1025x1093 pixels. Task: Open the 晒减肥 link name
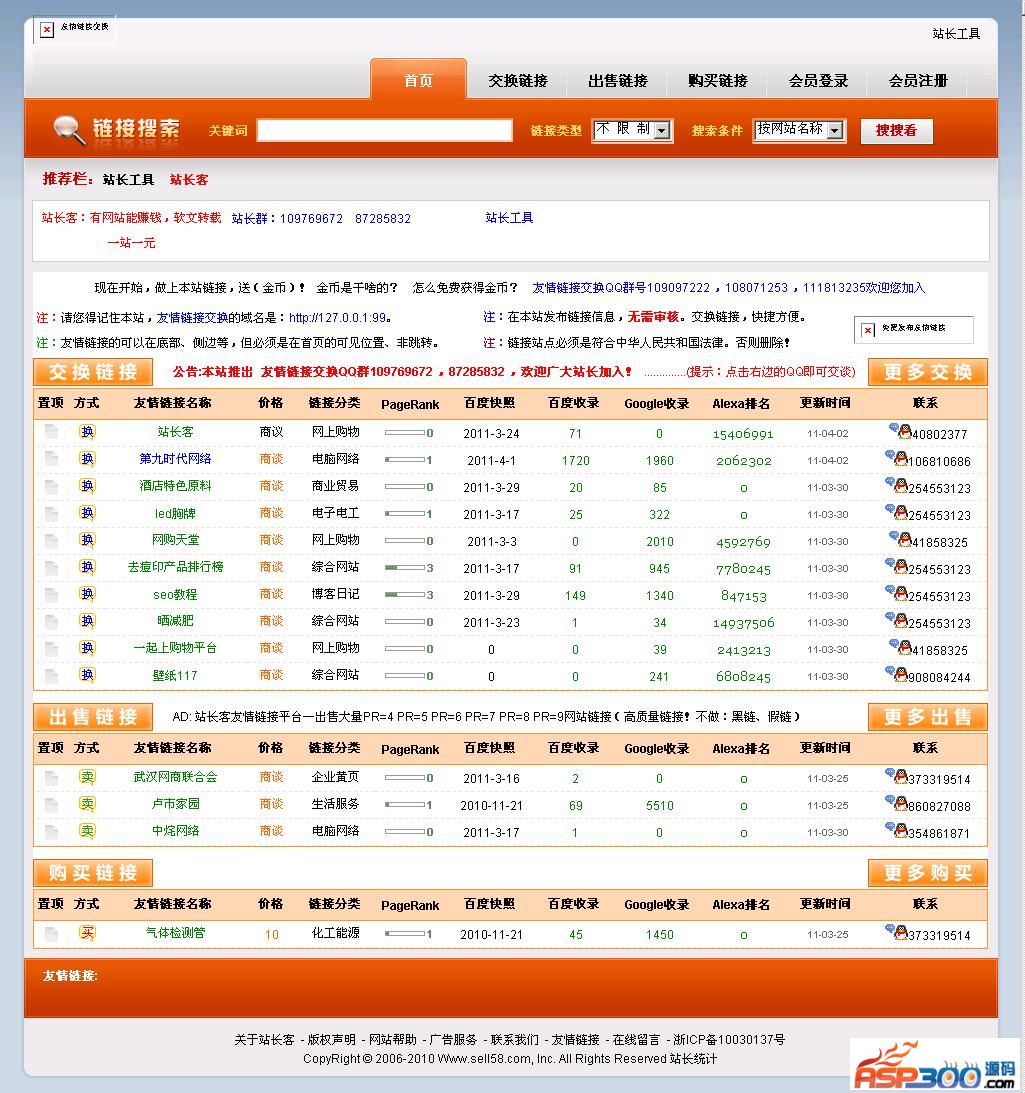pyautogui.click(x=175, y=621)
